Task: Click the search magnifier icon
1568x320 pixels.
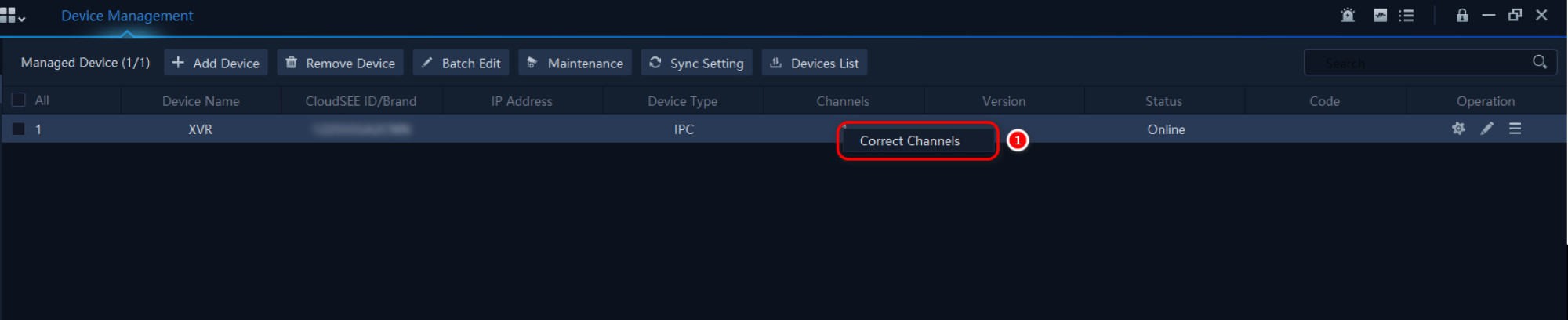Action: 1540,62
